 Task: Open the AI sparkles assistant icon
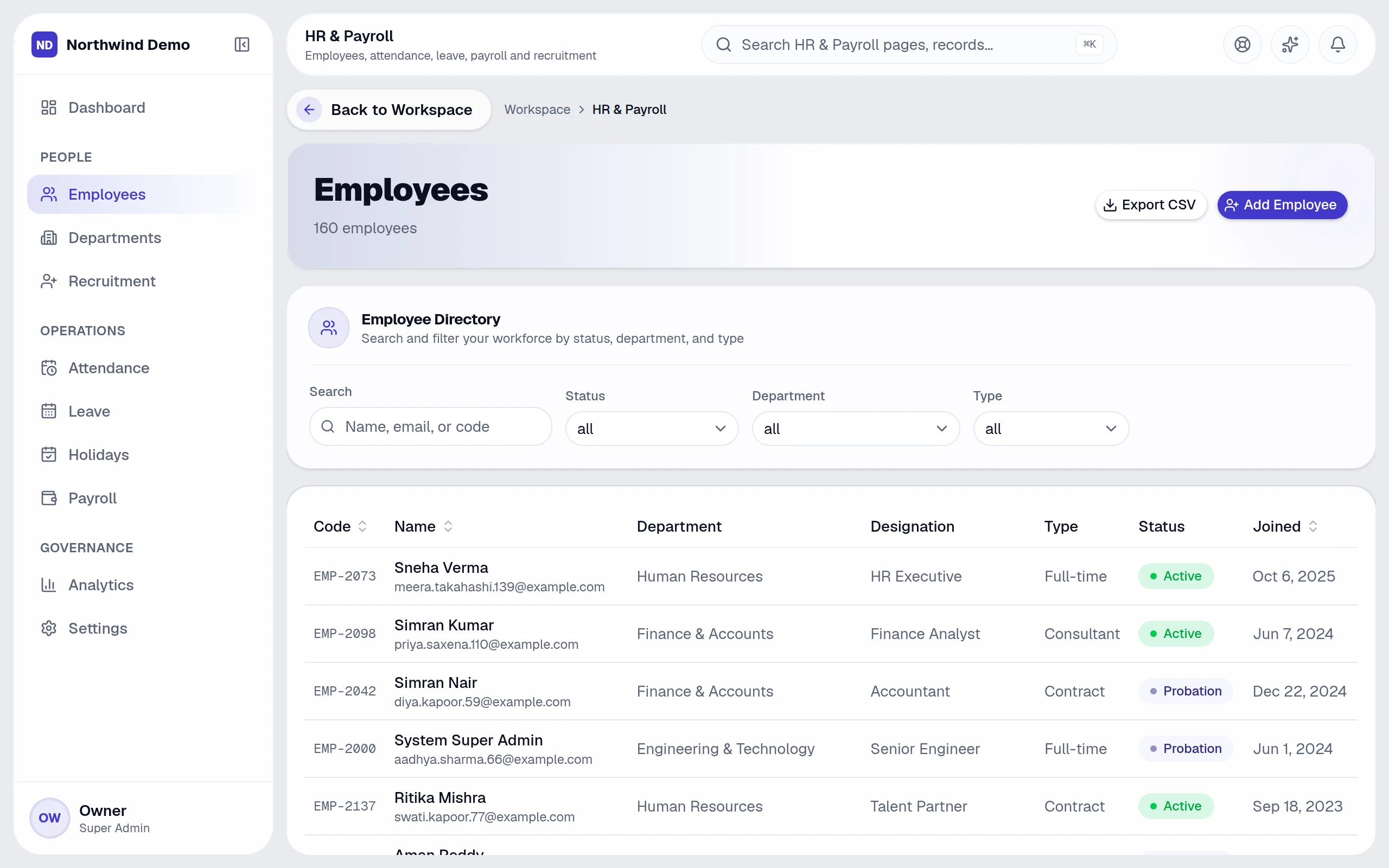pyautogui.click(x=1290, y=44)
